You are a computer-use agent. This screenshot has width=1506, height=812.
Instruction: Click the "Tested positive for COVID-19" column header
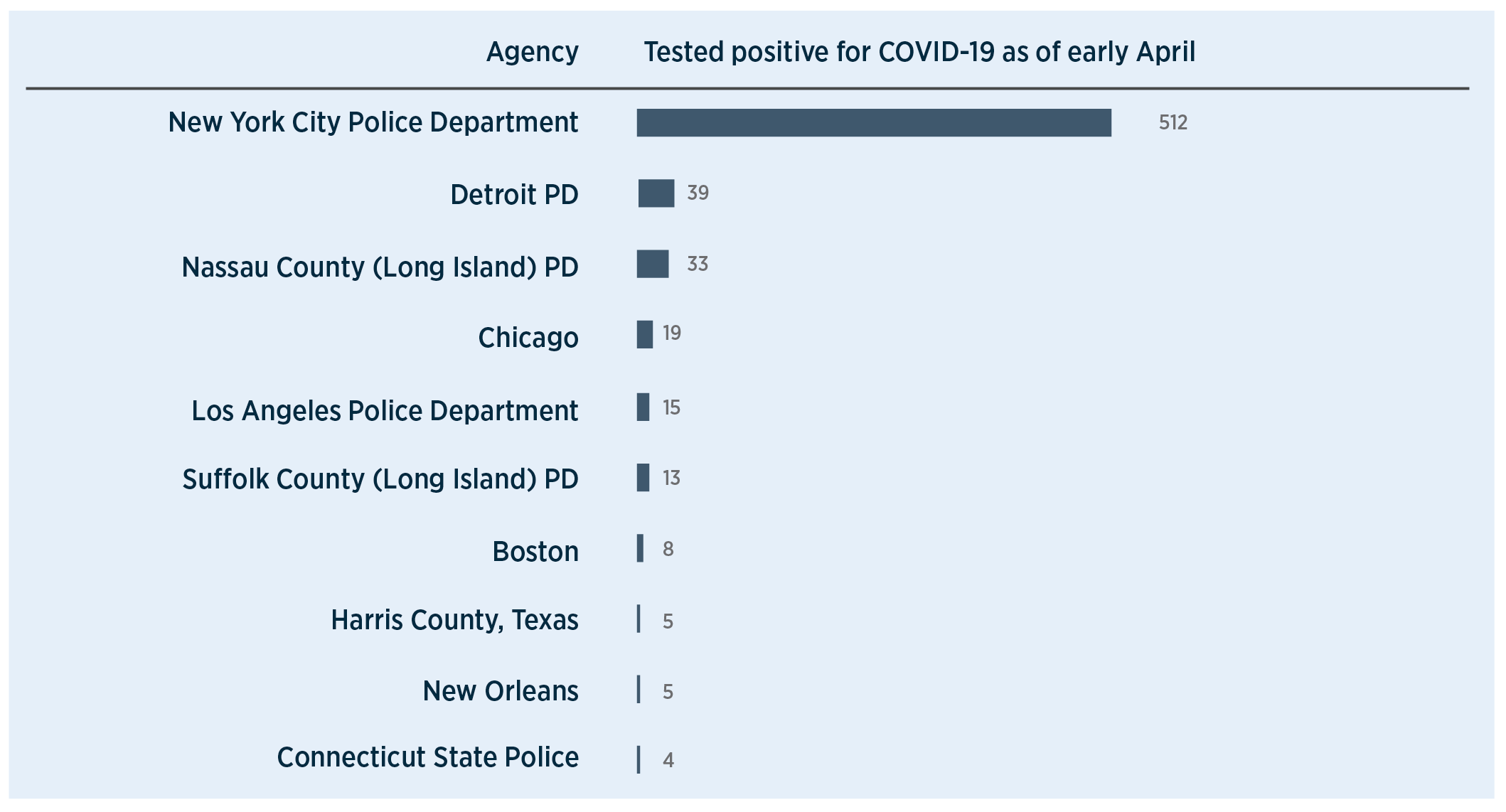(919, 52)
